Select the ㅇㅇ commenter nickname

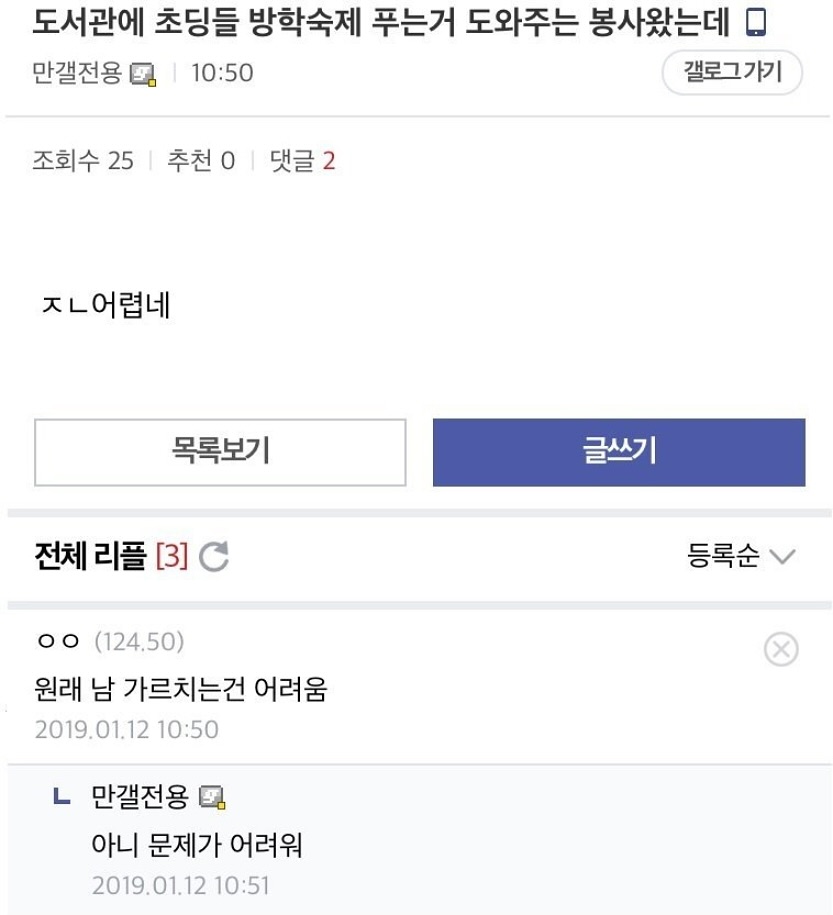[x=59, y=641]
